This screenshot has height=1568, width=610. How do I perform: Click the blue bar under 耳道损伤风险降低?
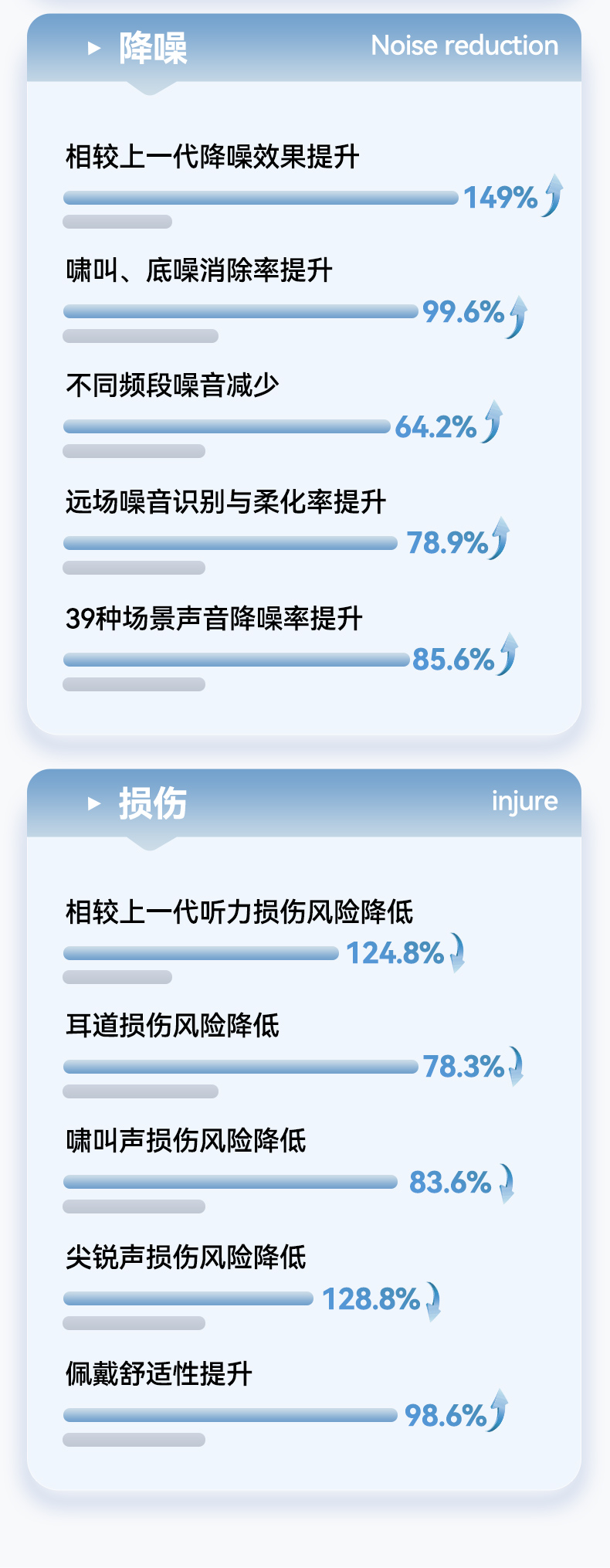240,1067
